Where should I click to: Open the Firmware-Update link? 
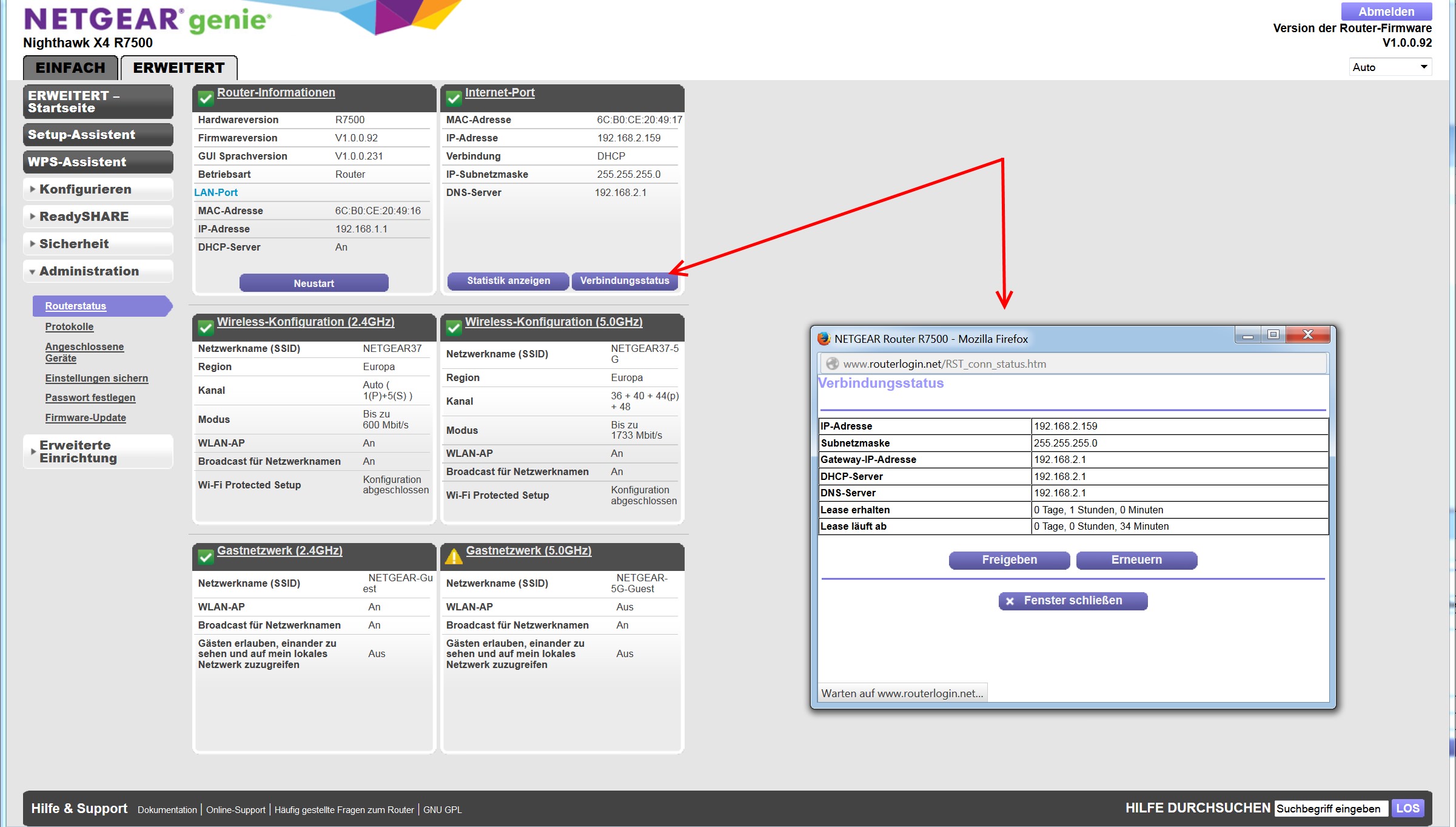pos(86,417)
